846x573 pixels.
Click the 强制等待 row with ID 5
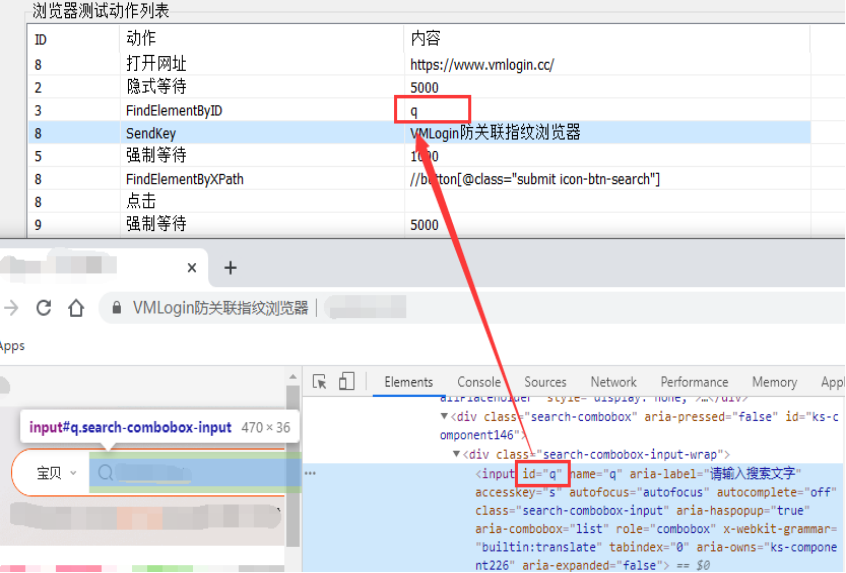419,155
